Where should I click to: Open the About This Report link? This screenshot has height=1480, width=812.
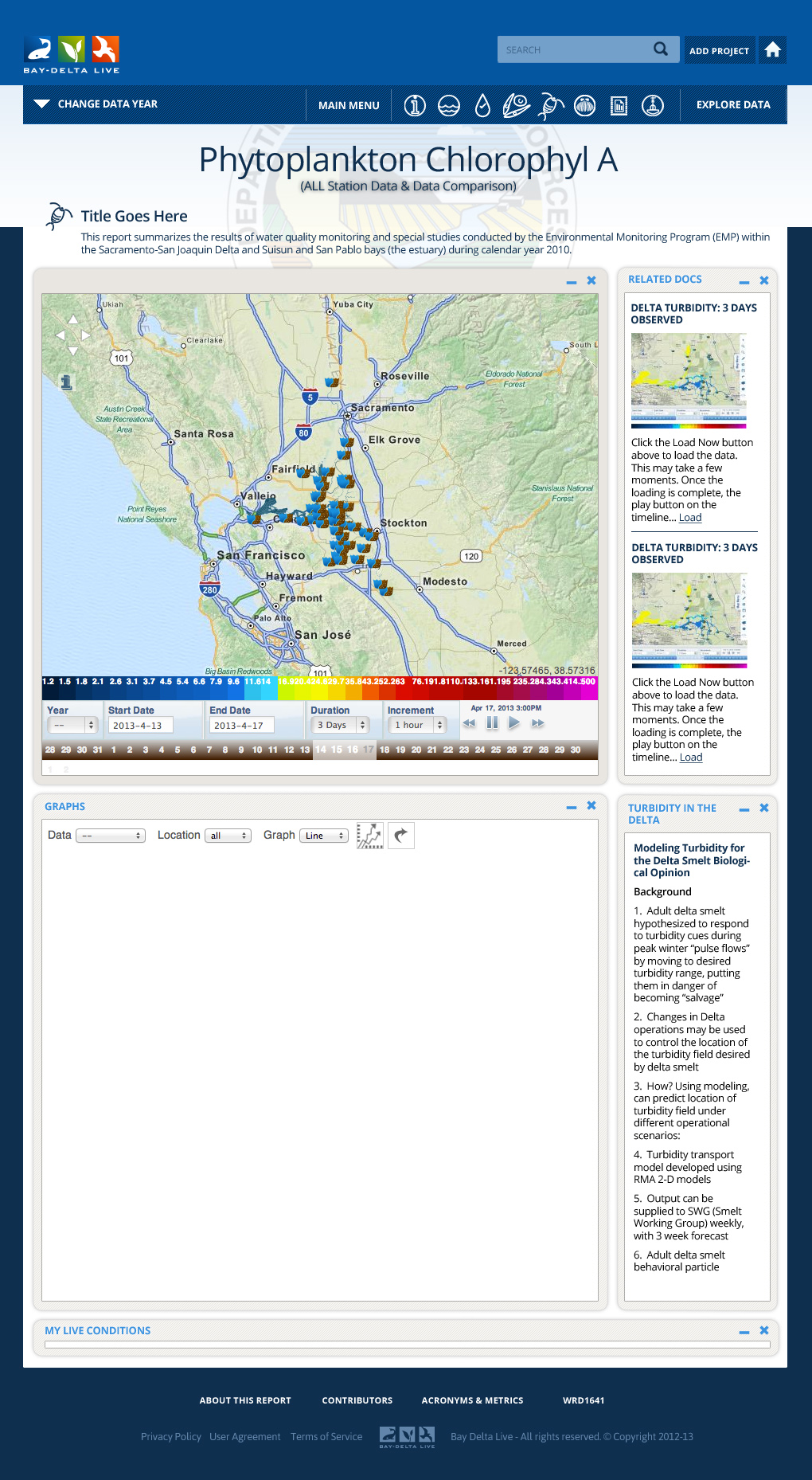pyautogui.click(x=245, y=1400)
